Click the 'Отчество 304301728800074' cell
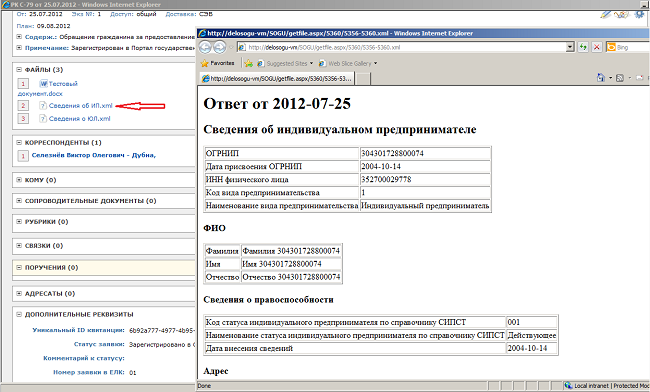650x392 pixels. pyautogui.click(x=291, y=277)
